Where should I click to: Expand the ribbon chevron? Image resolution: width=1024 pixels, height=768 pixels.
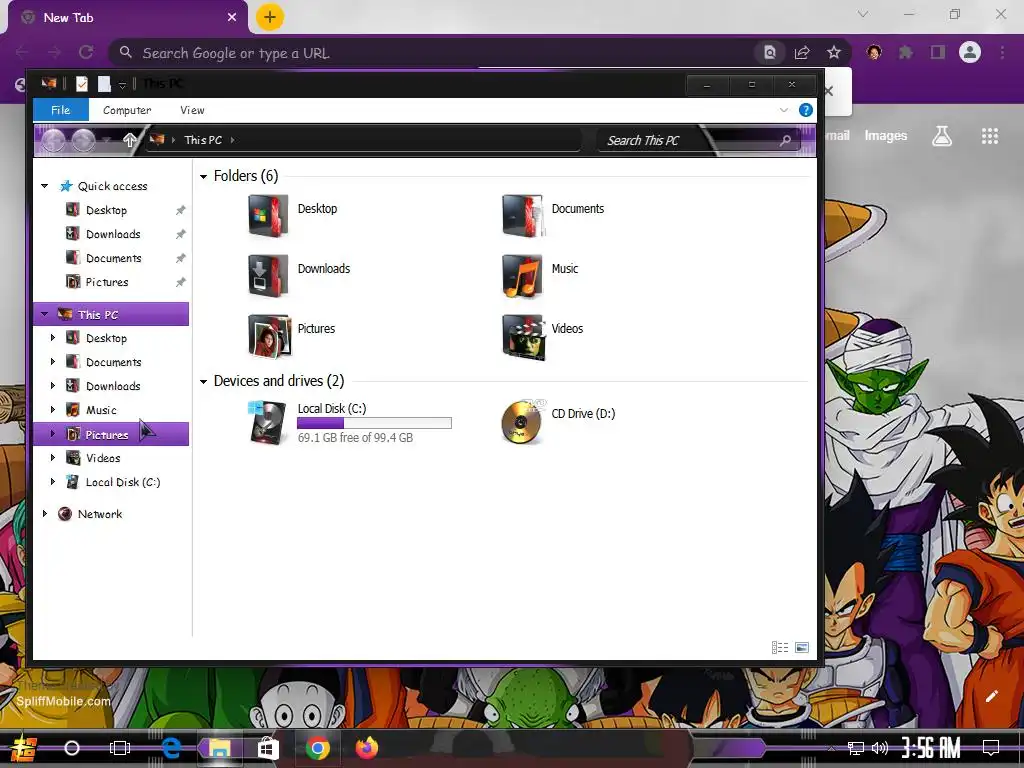[x=784, y=110]
